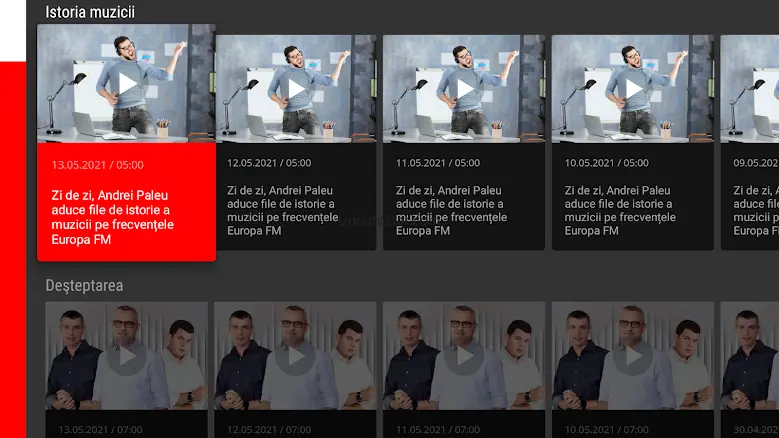The image size is (779, 438).
Task: Play the 12.05.2021 Deșteptarea episode
Action: 296,356
